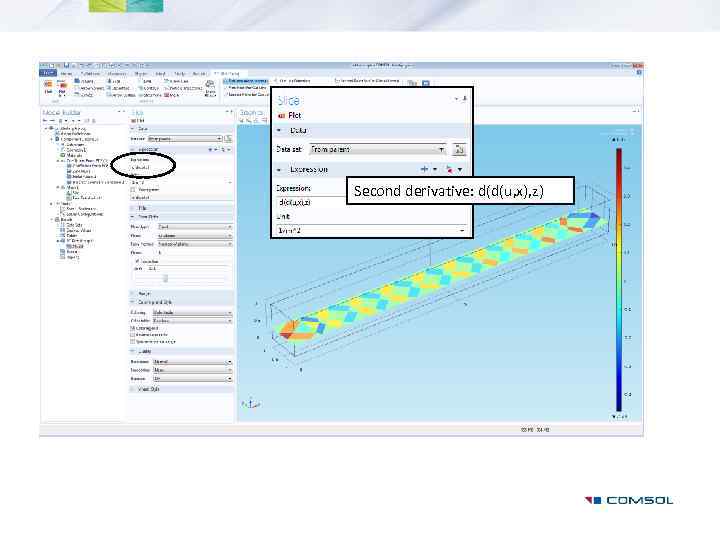Screen dimensions: 720x540
Task: Select the Results node in the Model Builder
Action: [x=63, y=219]
